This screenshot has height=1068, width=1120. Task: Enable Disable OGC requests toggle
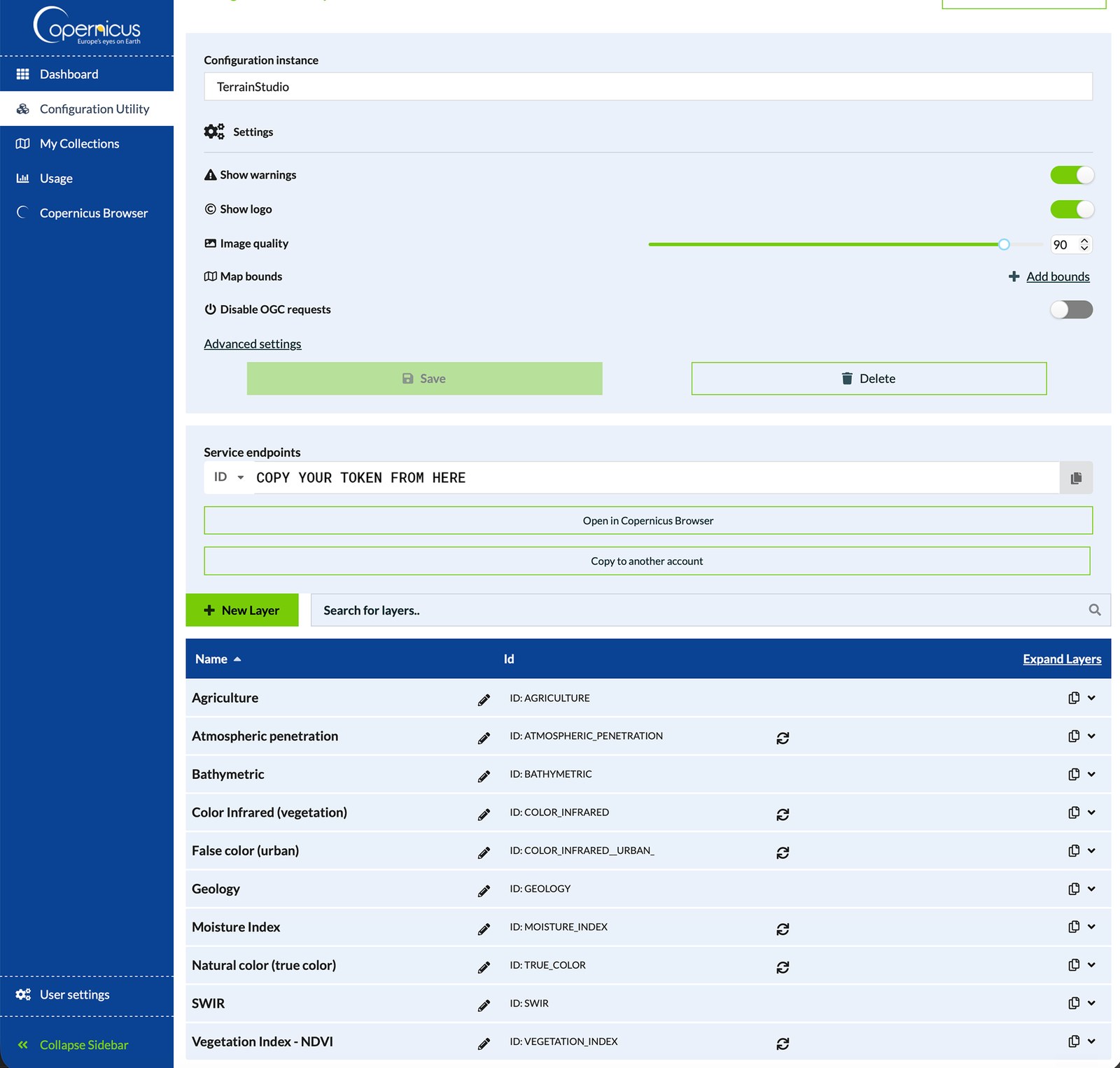[1072, 309]
